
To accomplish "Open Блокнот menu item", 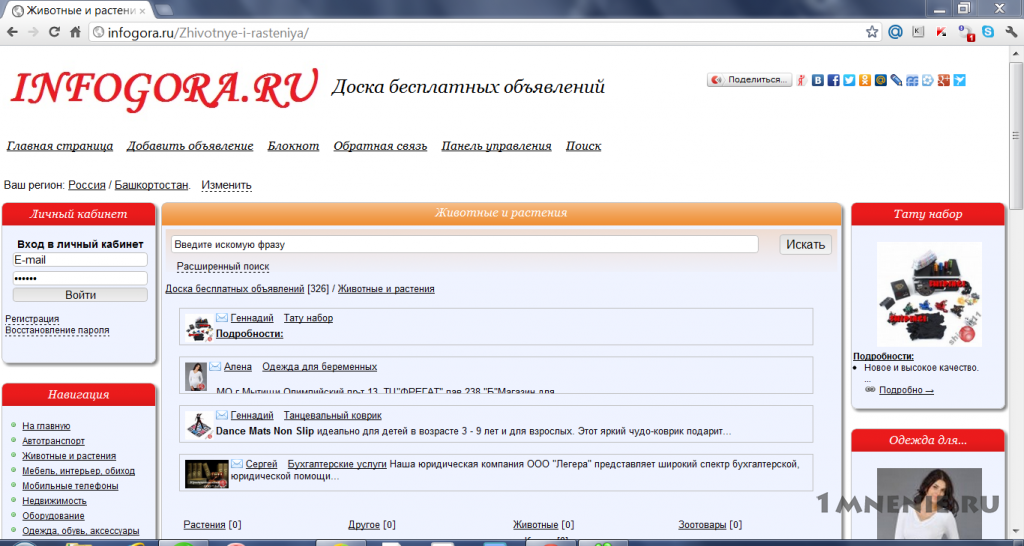I will tap(293, 146).
